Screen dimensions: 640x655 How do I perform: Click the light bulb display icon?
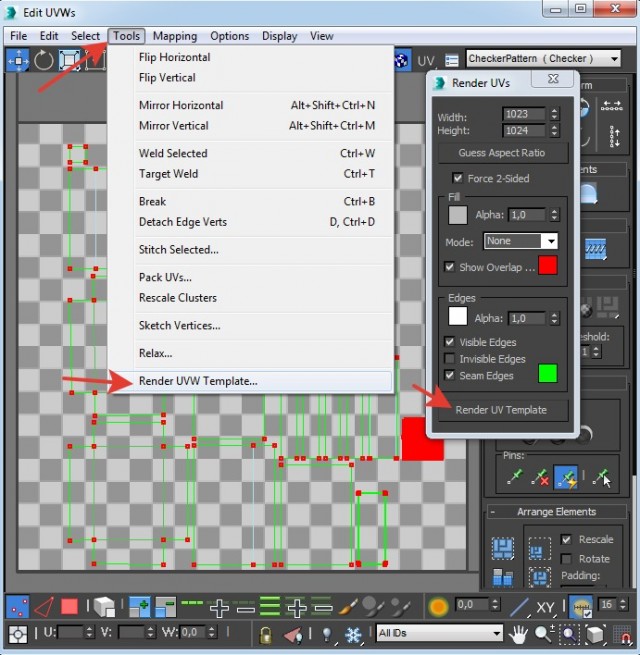(327, 635)
